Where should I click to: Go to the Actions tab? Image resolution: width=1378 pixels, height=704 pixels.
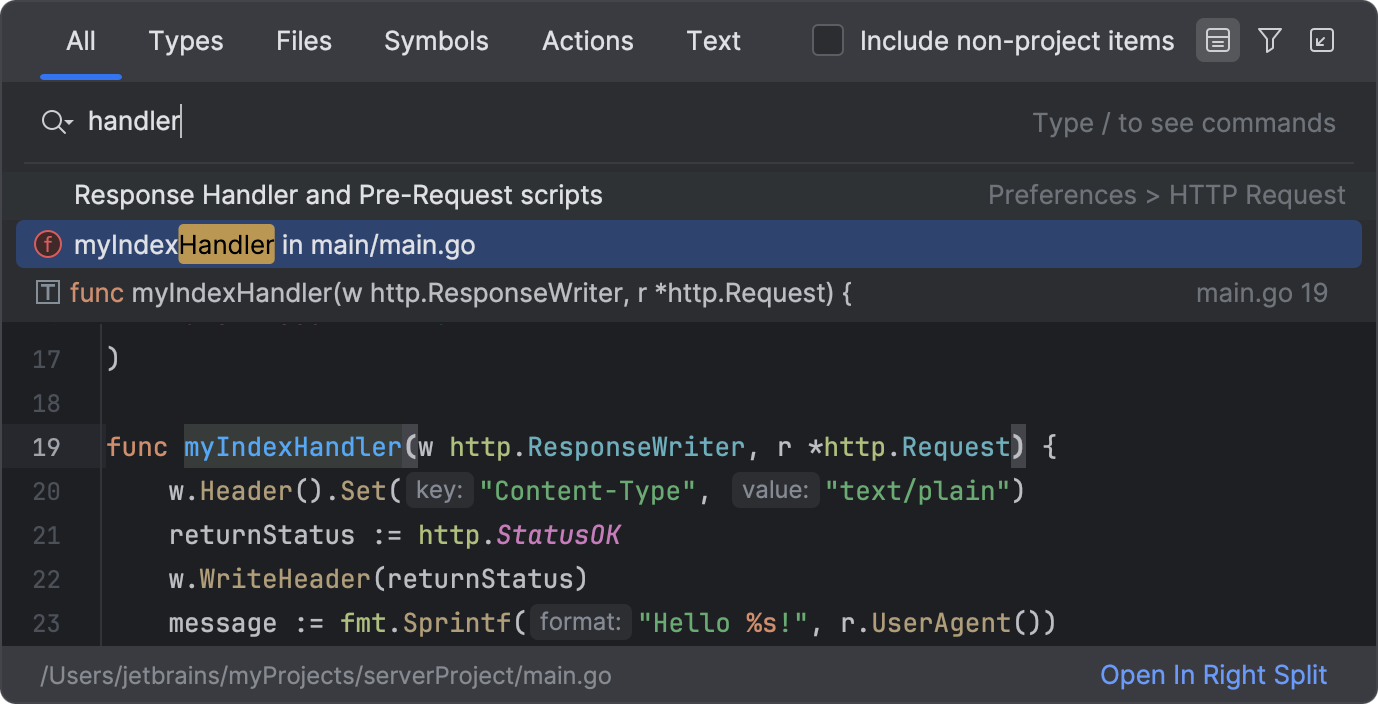588,41
